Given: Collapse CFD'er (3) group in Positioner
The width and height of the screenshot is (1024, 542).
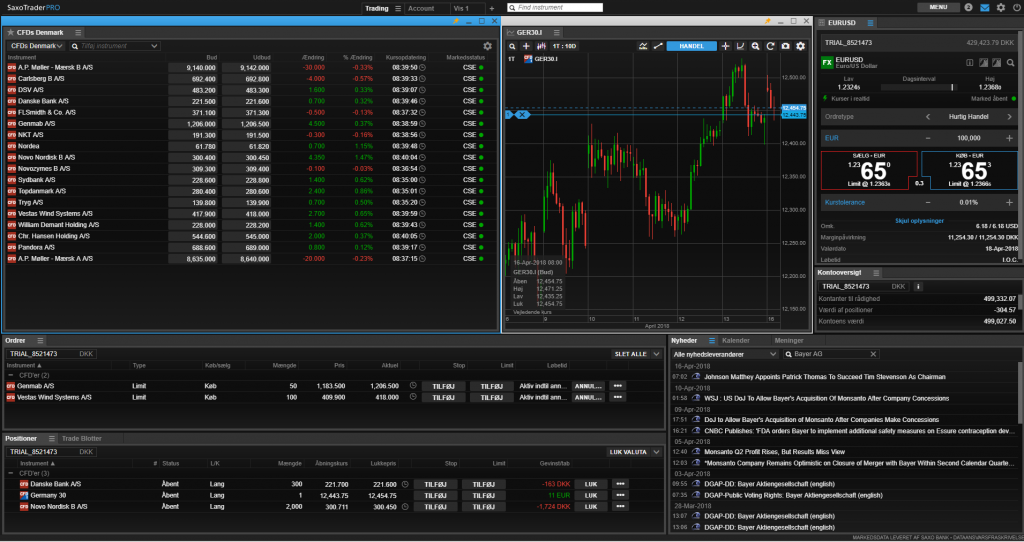Looking at the screenshot, I should tap(10, 473).
